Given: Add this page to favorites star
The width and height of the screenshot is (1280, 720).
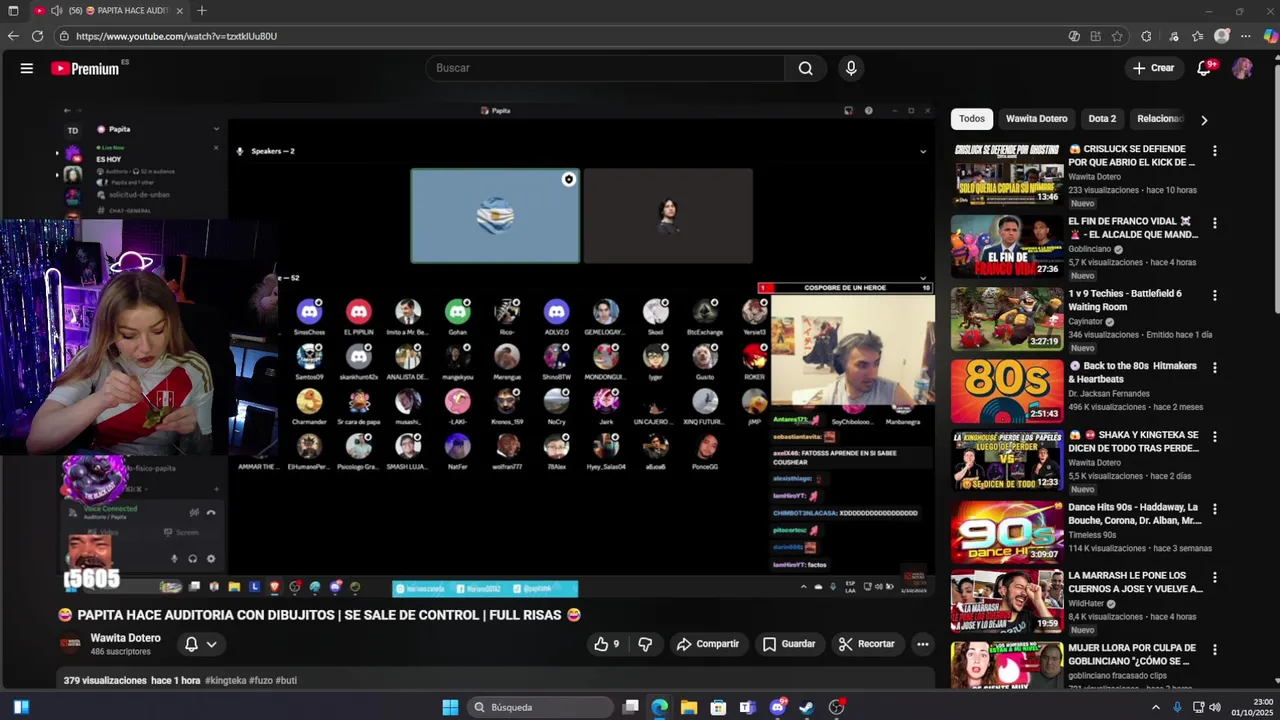Looking at the screenshot, I should (x=1117, y=36).
